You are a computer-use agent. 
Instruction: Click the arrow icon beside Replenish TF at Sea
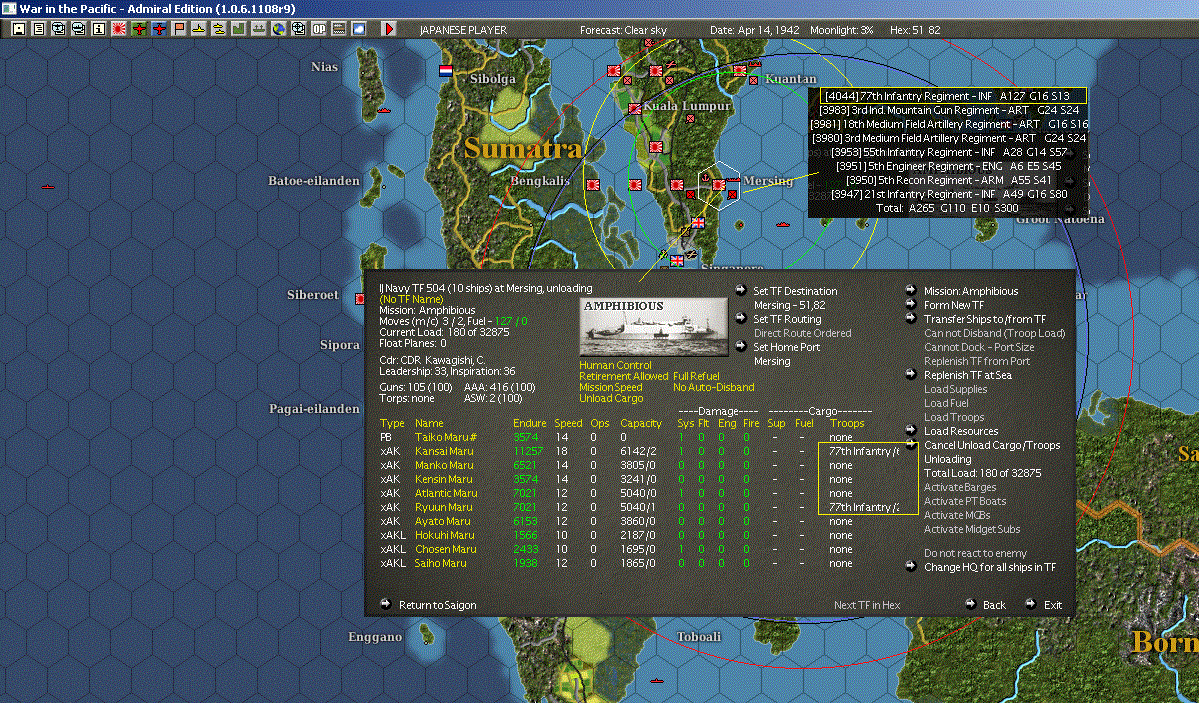(911, 374)
